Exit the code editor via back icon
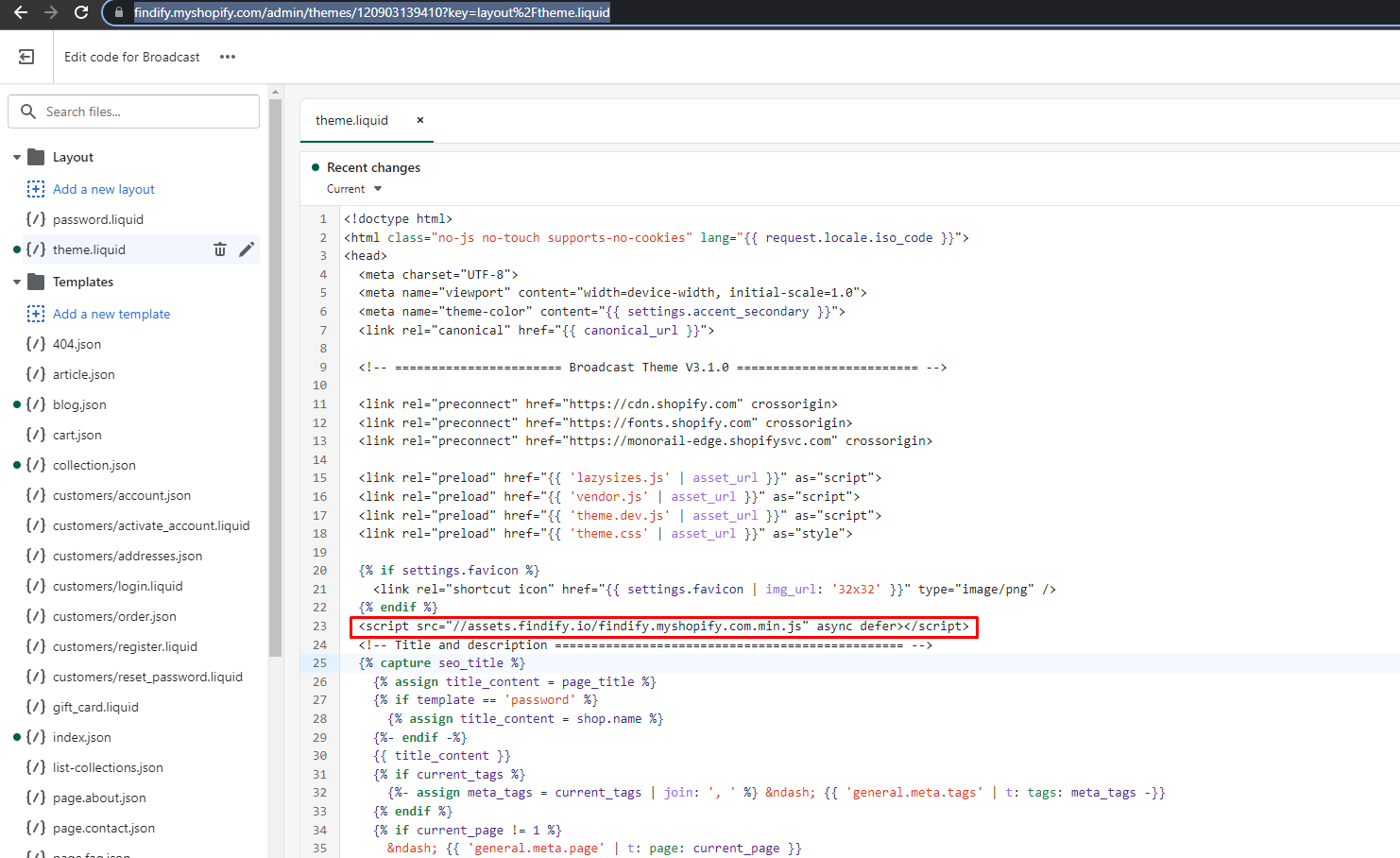 pyautogui.click(x=26, y=57)
